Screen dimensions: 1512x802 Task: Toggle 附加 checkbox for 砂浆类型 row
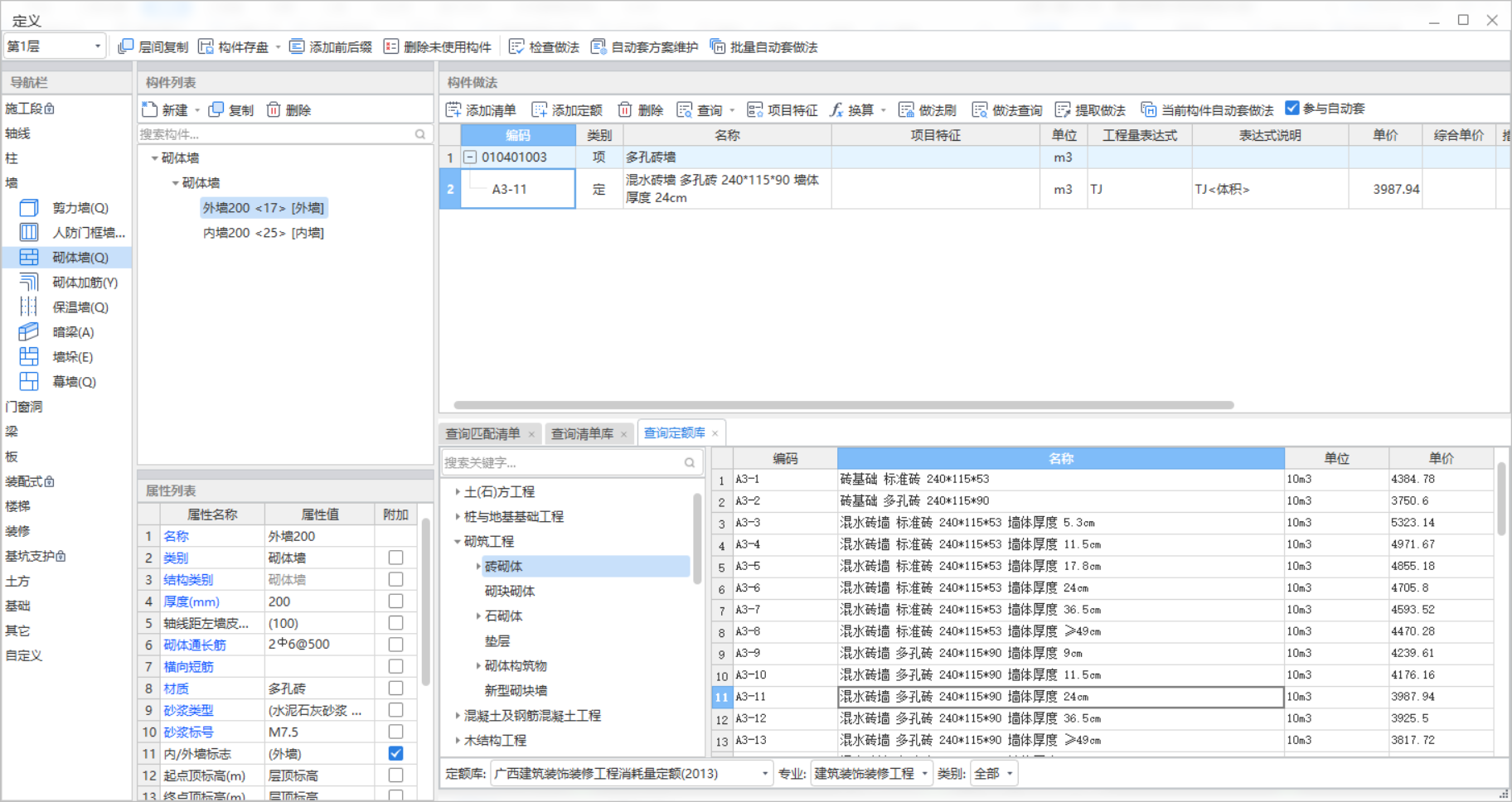395,710
